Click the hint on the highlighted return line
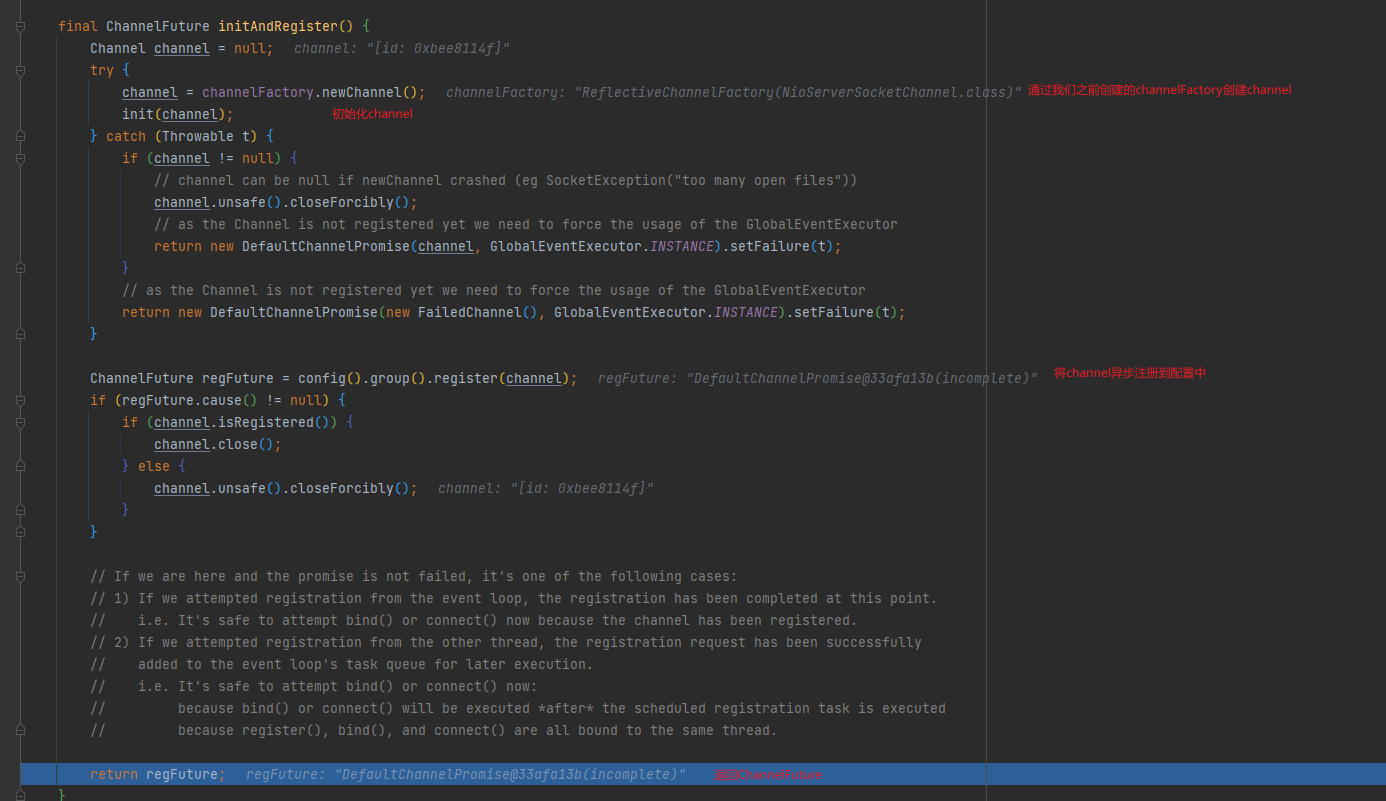The image size is (1386, 801). click(466, 775)
